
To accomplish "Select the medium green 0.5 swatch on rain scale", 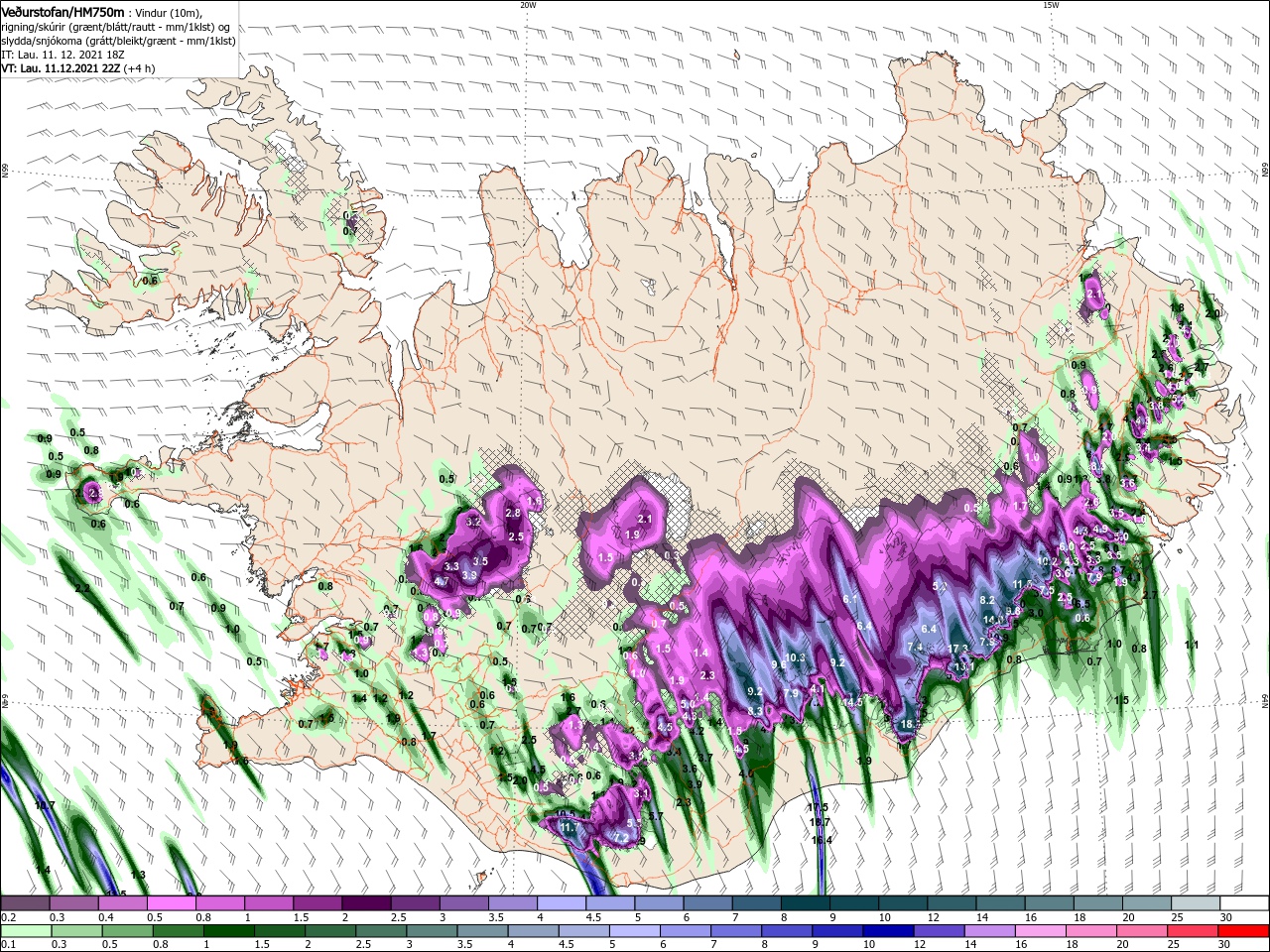I will (128, 930).
